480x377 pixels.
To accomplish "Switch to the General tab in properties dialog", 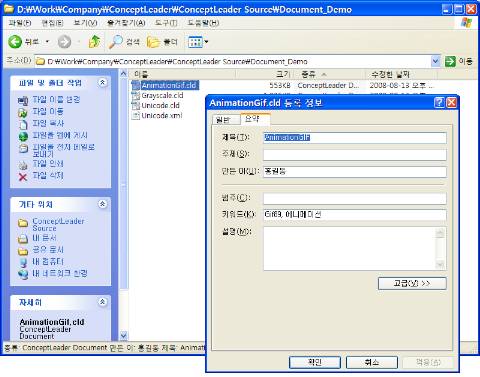I will click(x=226, y=120).
